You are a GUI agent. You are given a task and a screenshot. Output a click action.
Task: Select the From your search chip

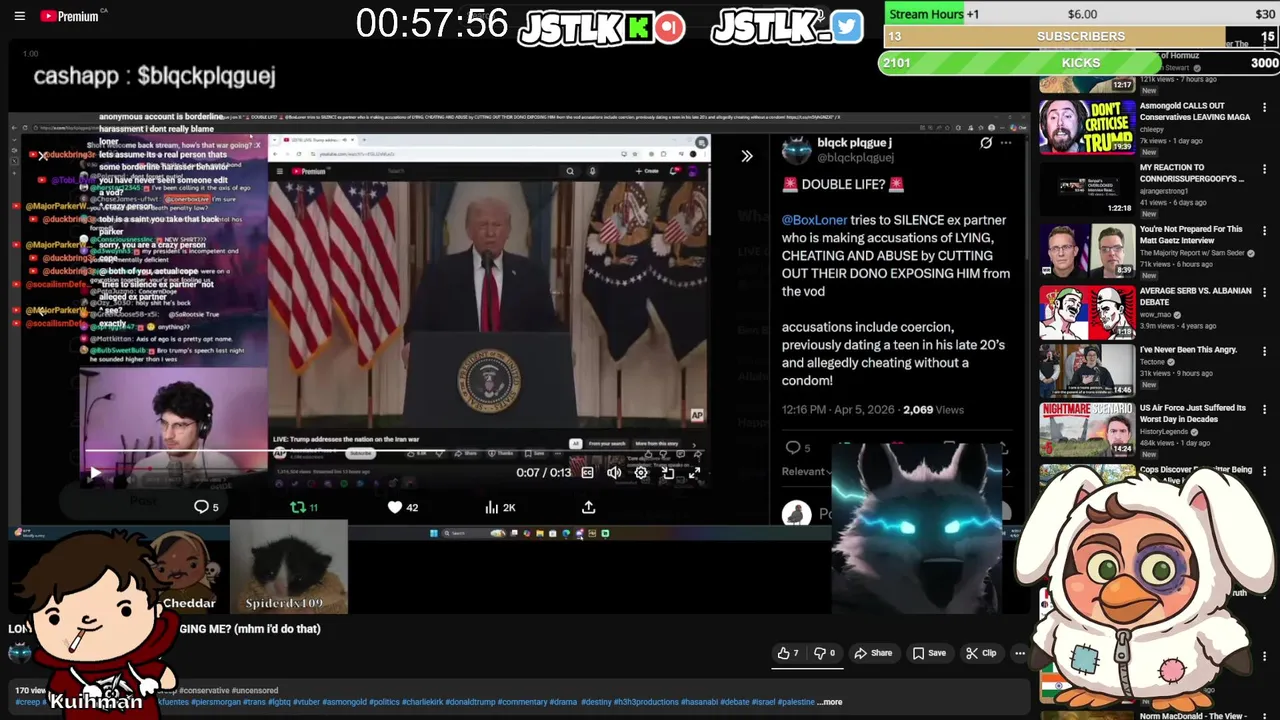point(607,443)
